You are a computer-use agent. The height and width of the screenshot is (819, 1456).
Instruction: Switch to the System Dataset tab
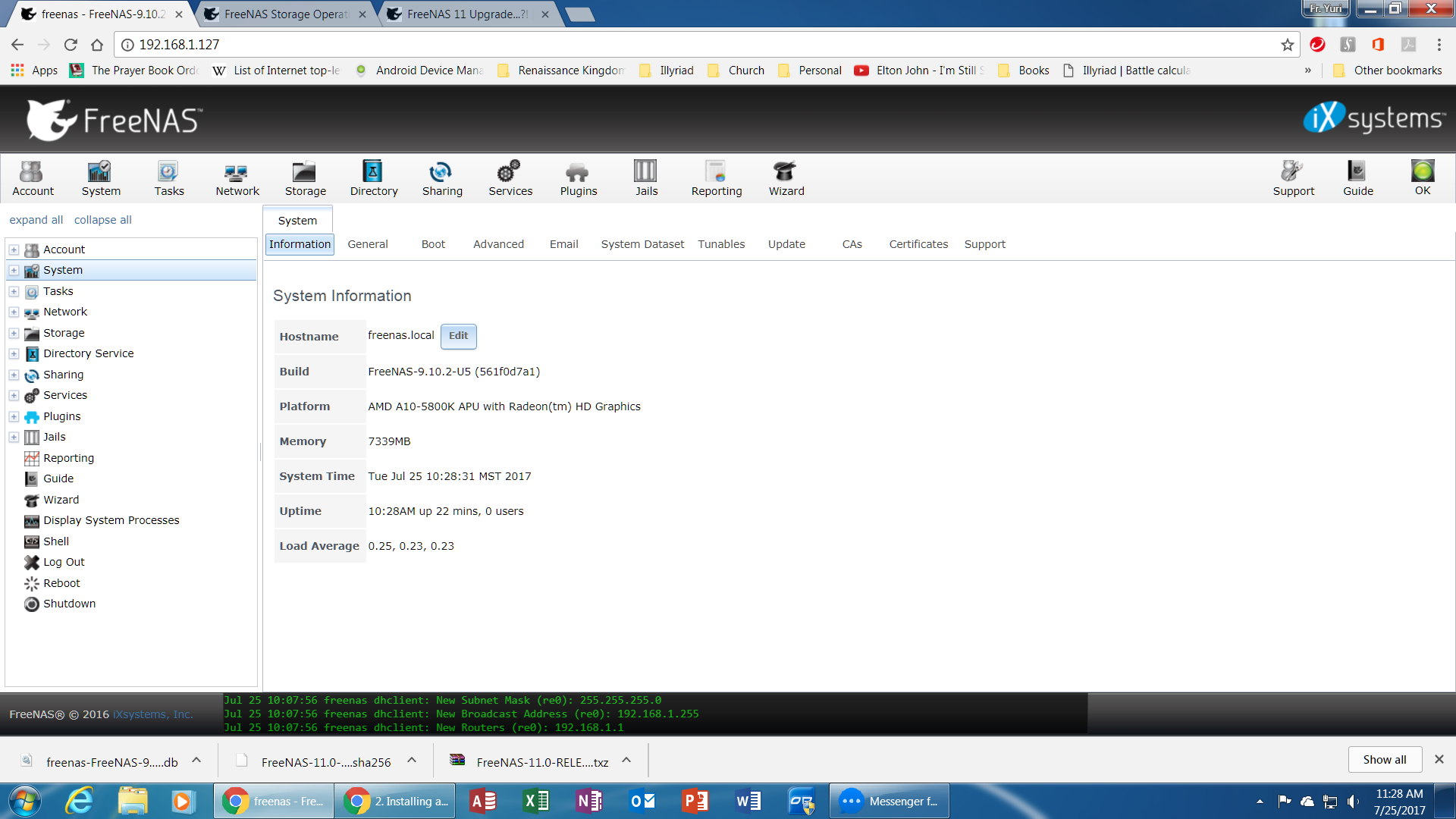click(642, 244)
